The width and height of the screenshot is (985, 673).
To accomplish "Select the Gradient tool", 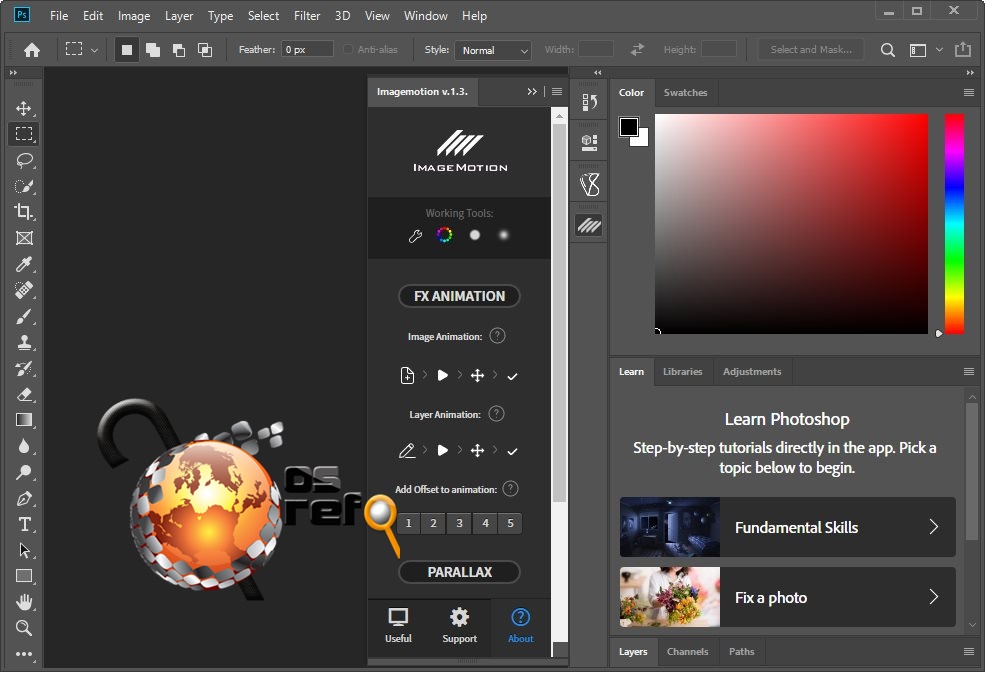I will point(24,420).
